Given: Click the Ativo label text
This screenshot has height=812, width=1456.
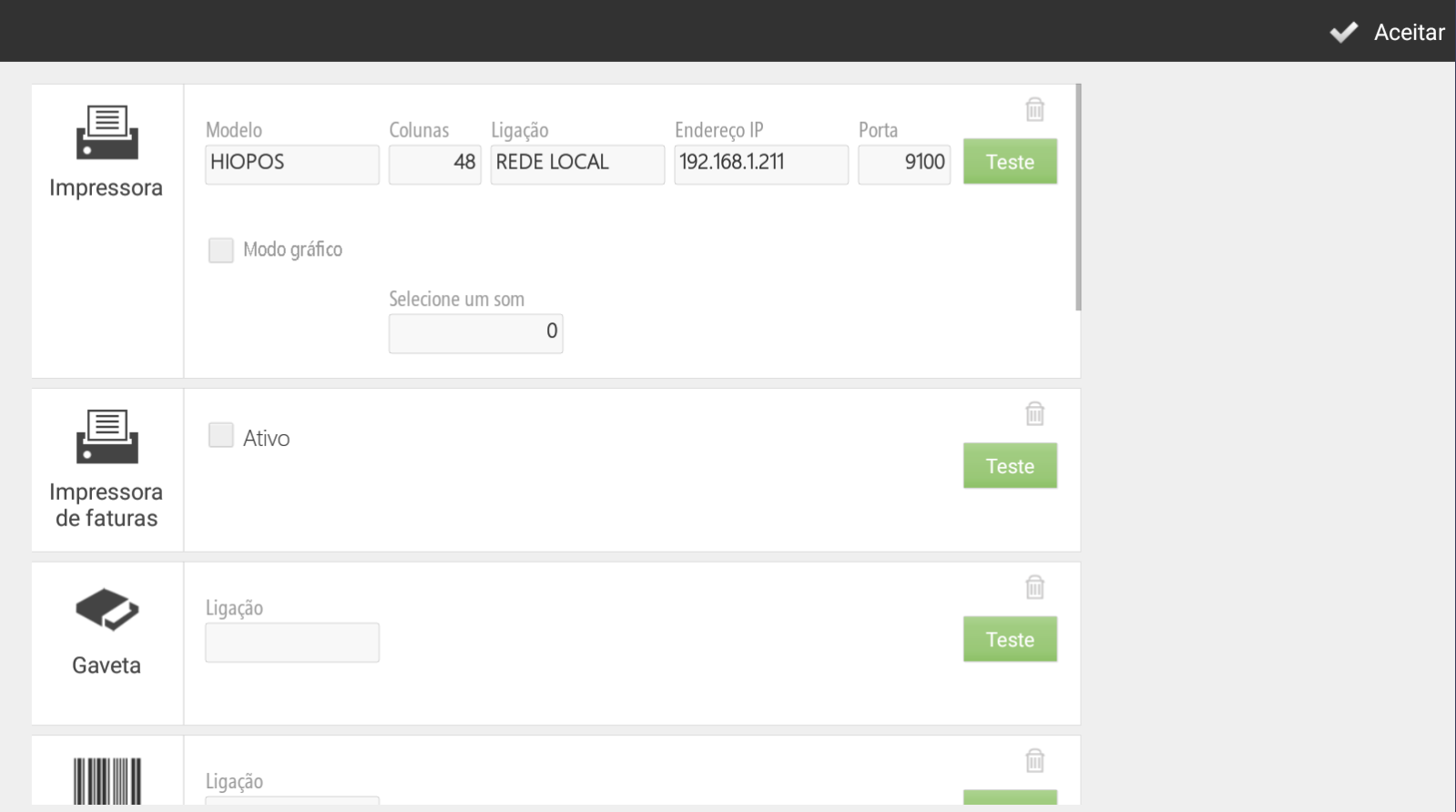Looking at the screenshot, I should [266, 438].
